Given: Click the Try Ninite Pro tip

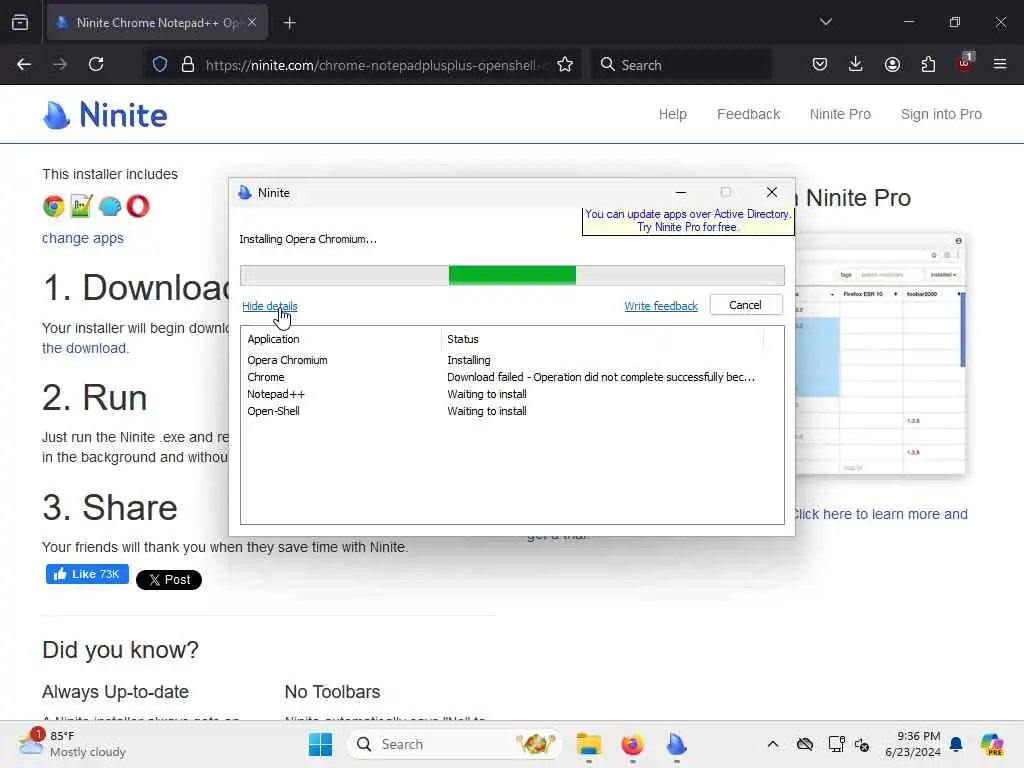Looking at the screenshot, I should coord(688,221).
